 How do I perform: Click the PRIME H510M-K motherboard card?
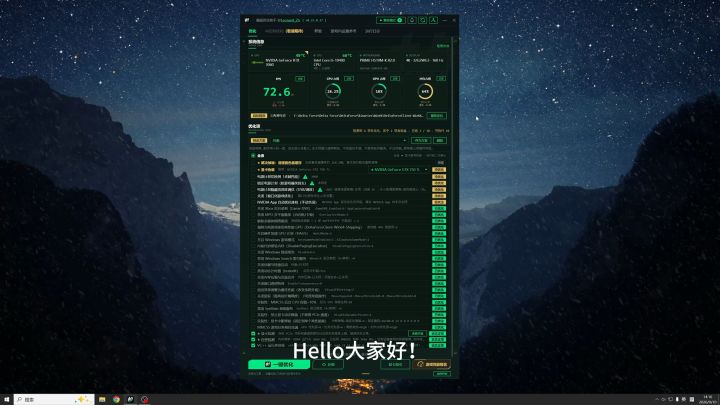(x=379, y=61)
